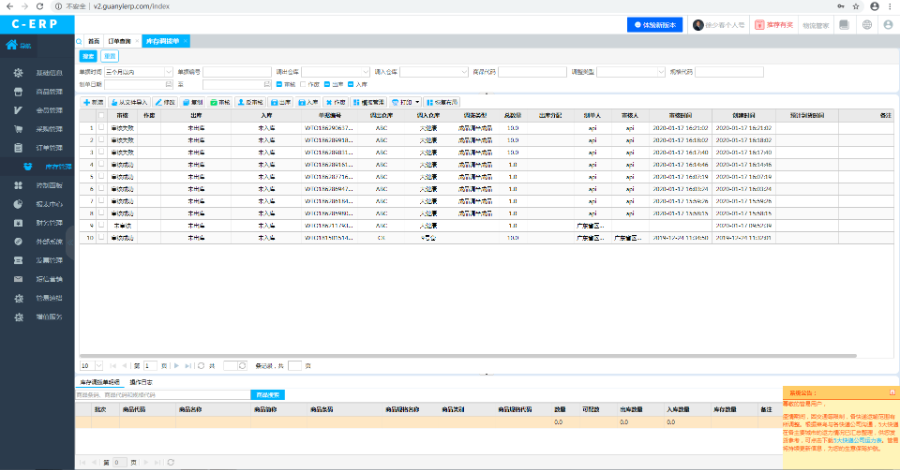Click the blue 体验新版本 button

tap(656, 24)
